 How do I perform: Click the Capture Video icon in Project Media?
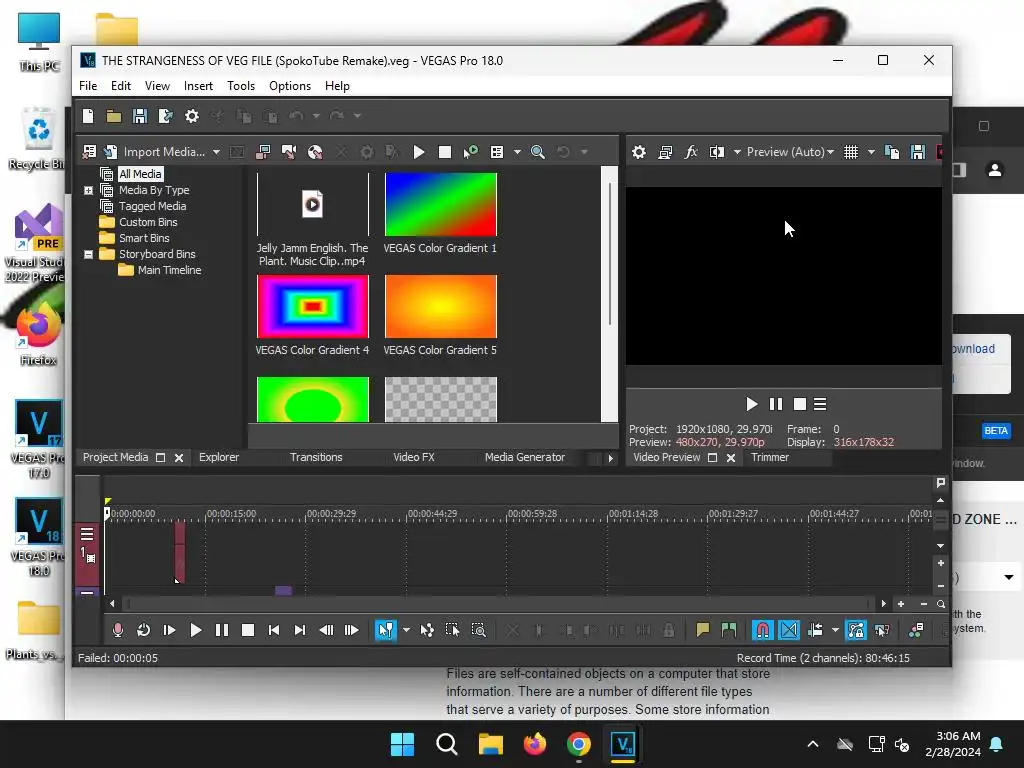(x=263, y=152)
